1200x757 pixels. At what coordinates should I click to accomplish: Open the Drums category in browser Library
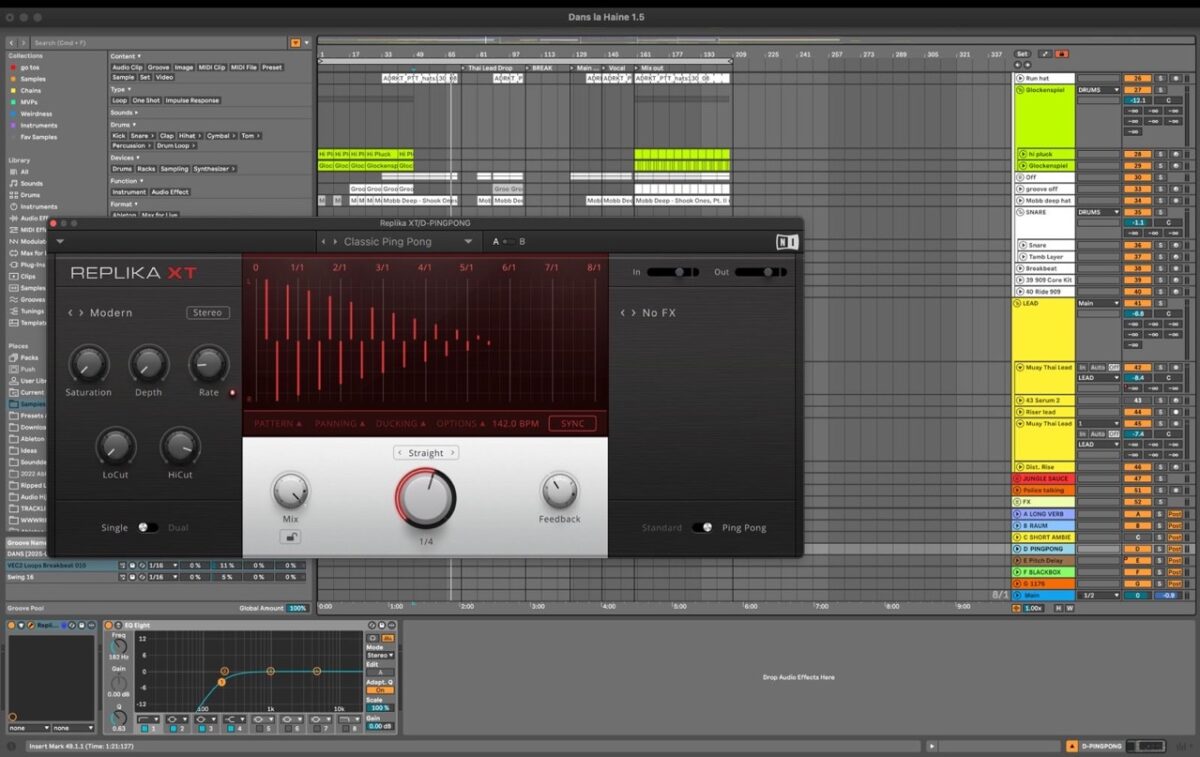tap(31, 195)
